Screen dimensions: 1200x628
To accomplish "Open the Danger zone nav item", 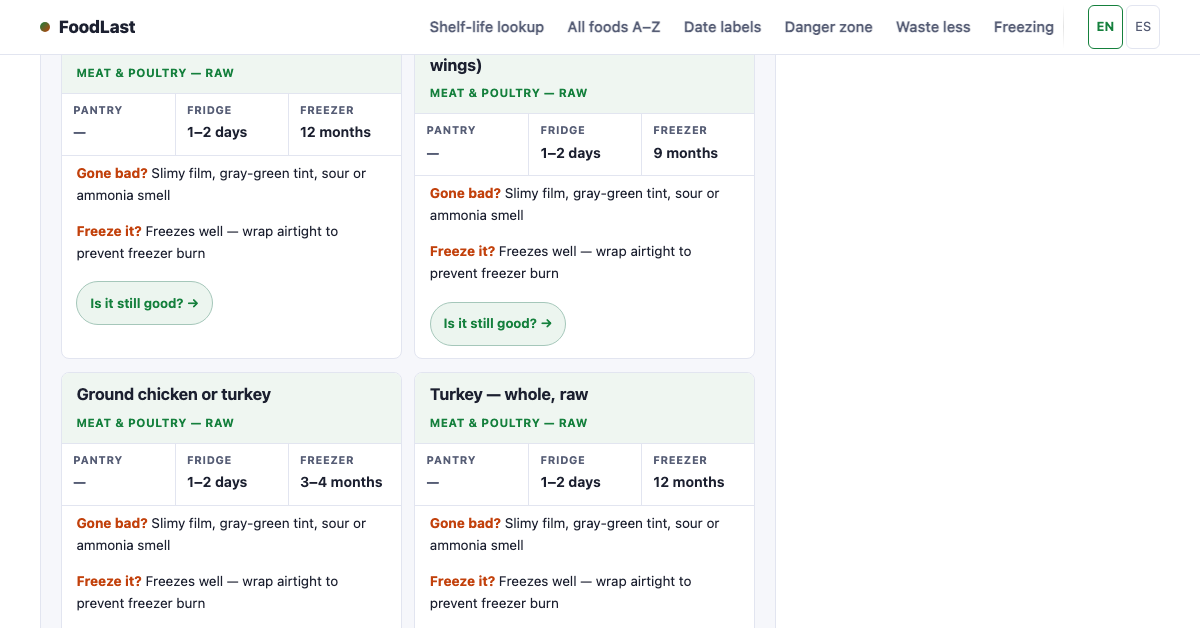I will point(828,27).
